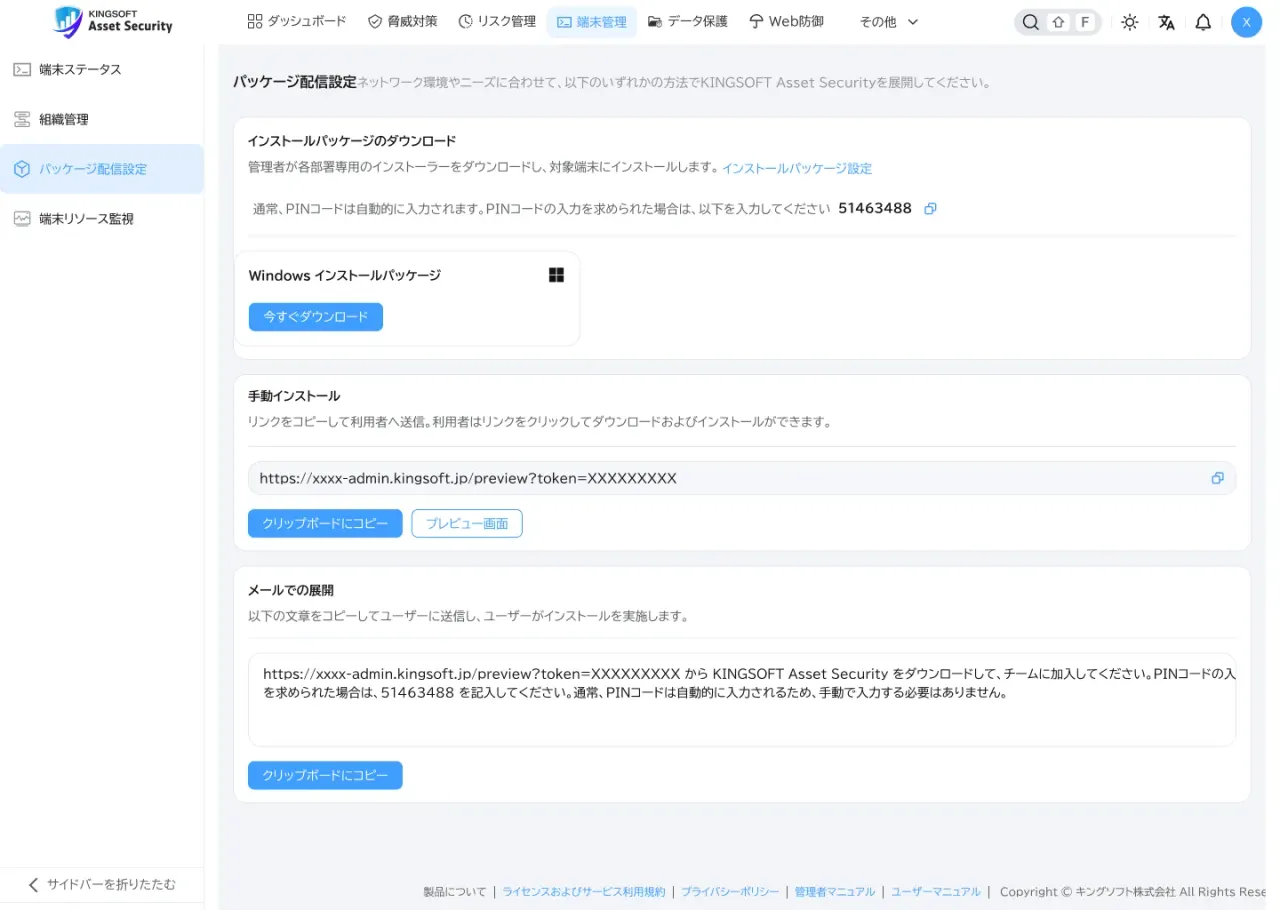
Task: Click the Windows logo icon on package card
Action: (556, 275)
